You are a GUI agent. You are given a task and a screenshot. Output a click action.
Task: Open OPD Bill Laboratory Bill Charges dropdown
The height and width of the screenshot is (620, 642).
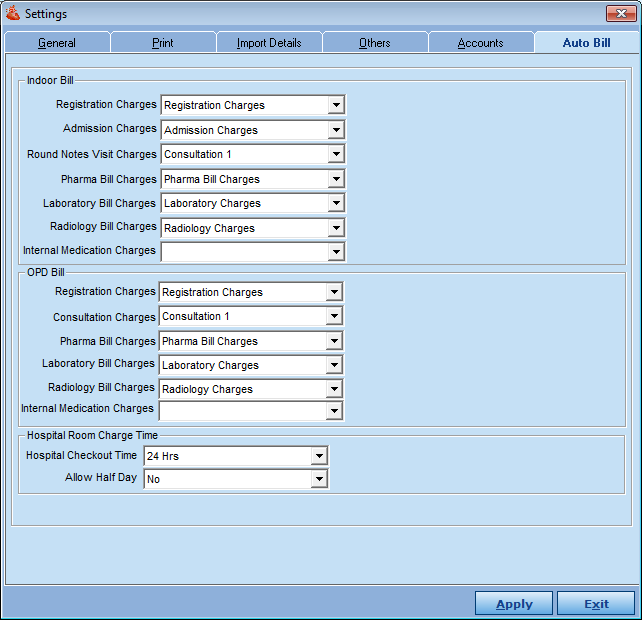click(x=334, y=365)
